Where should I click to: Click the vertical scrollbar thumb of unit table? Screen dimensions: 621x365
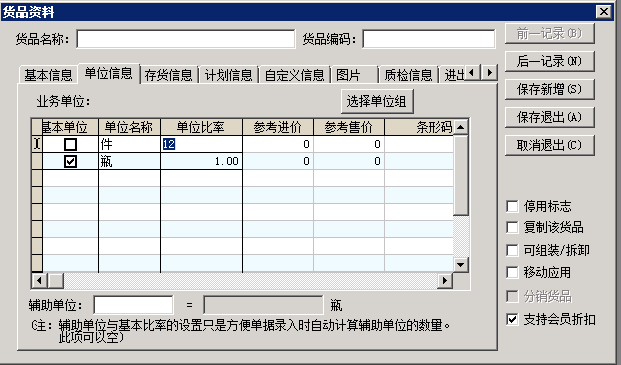tap(460, 175)
